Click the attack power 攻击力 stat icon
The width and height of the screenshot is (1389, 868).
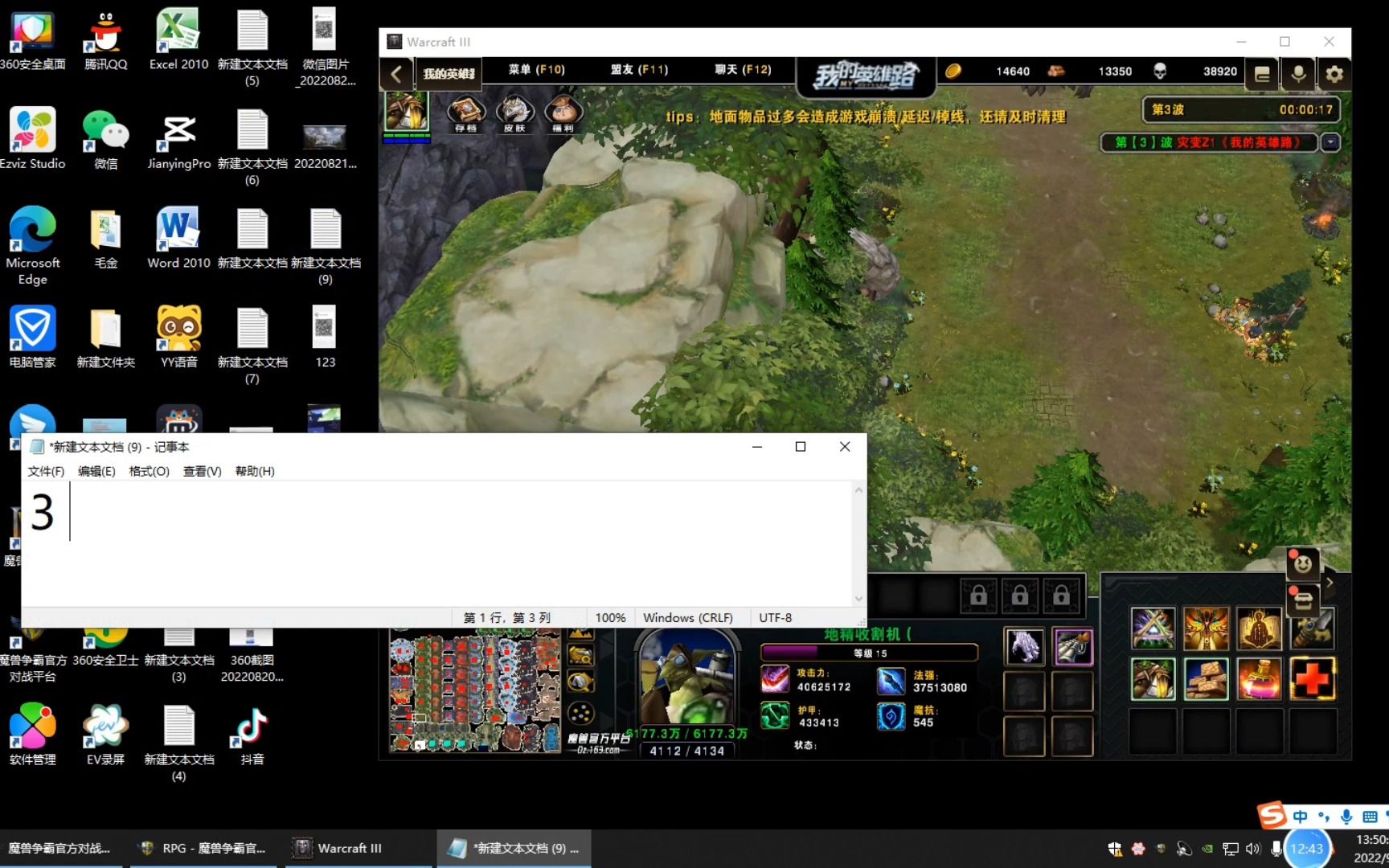coord(775,680)
